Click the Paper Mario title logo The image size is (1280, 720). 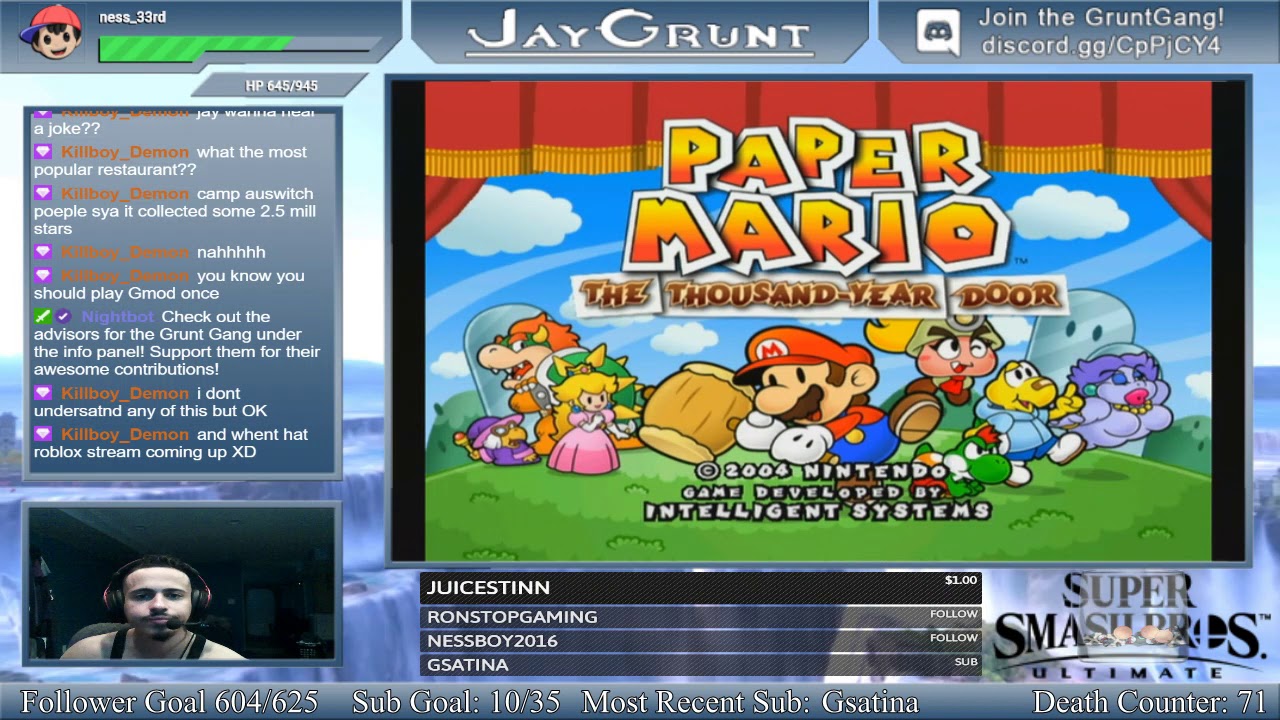(818, 195)
